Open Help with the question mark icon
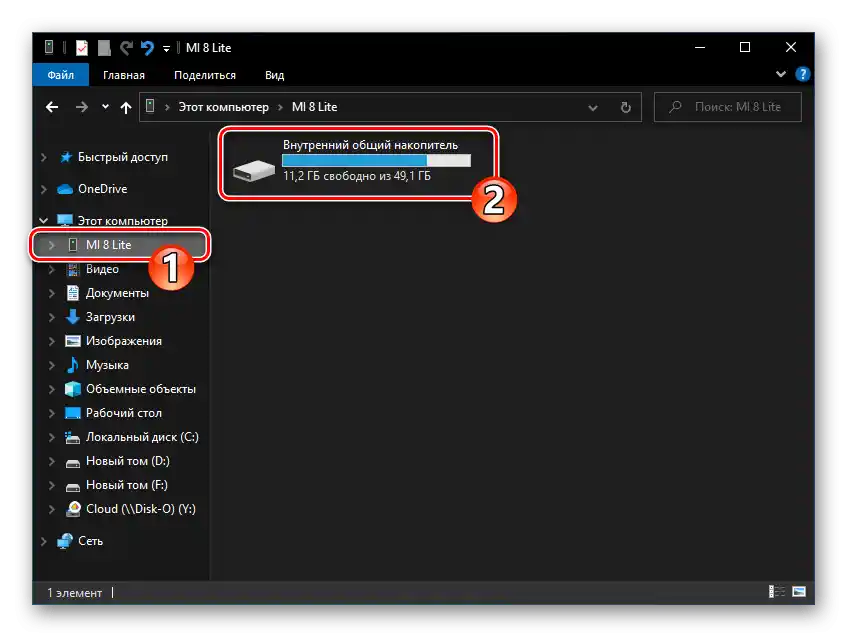Viewport: 847px width, 637px height. click(x=802, y=74)
